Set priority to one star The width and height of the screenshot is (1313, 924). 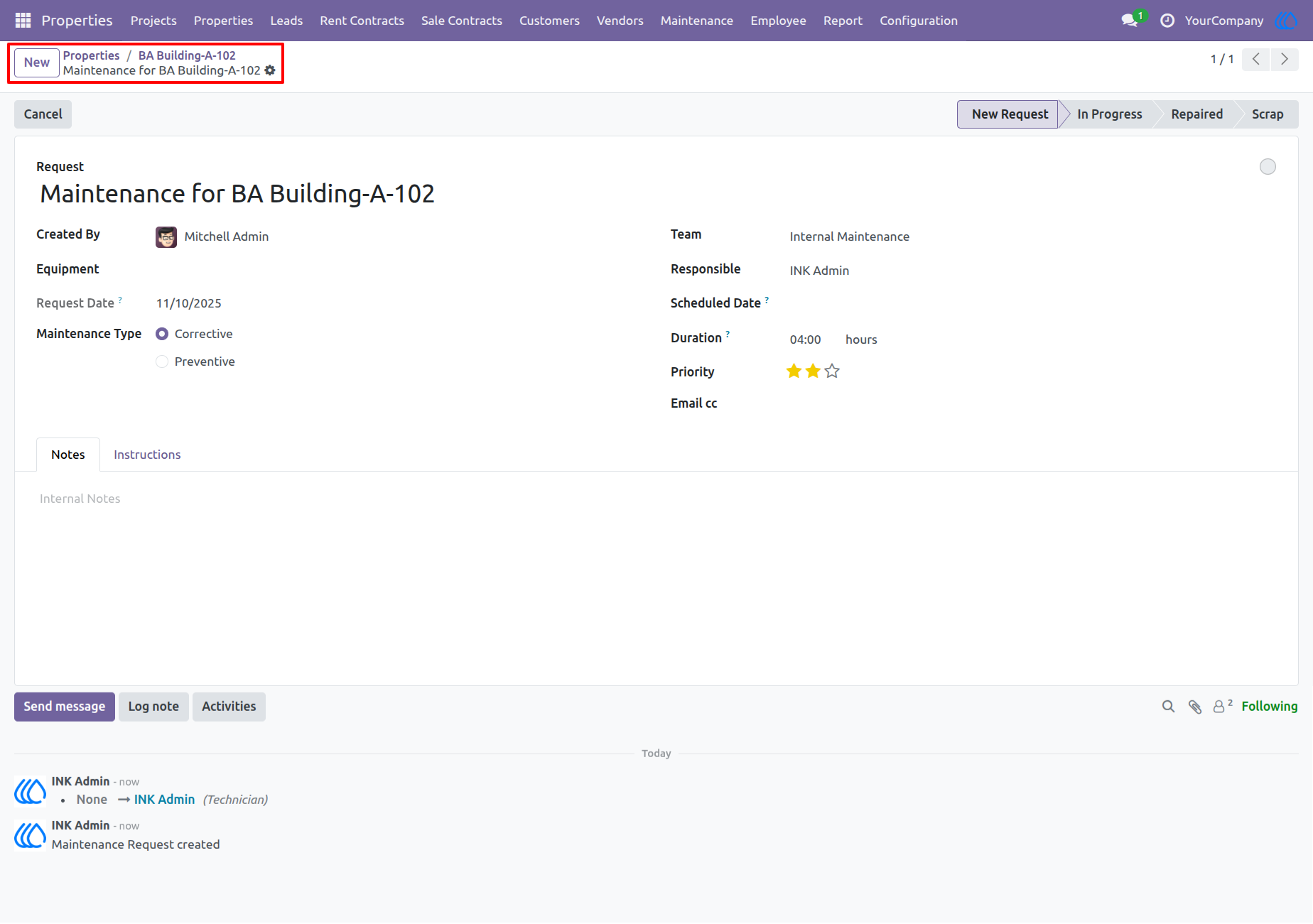794,371
